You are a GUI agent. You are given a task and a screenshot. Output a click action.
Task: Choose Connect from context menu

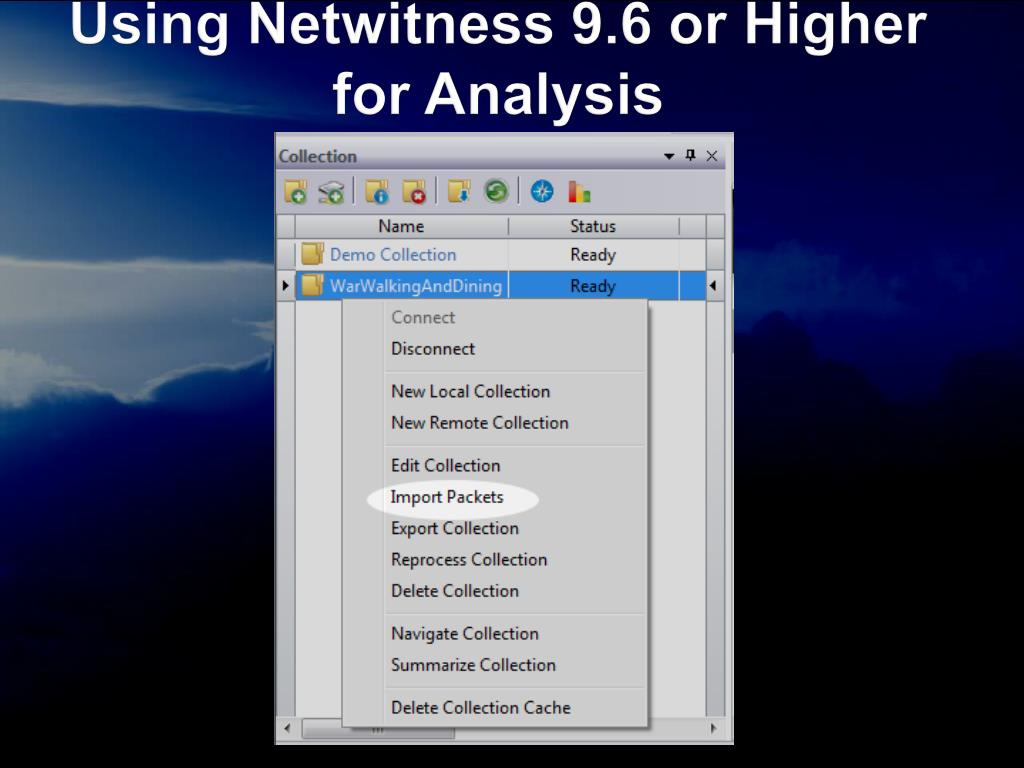tap(423, 317)
